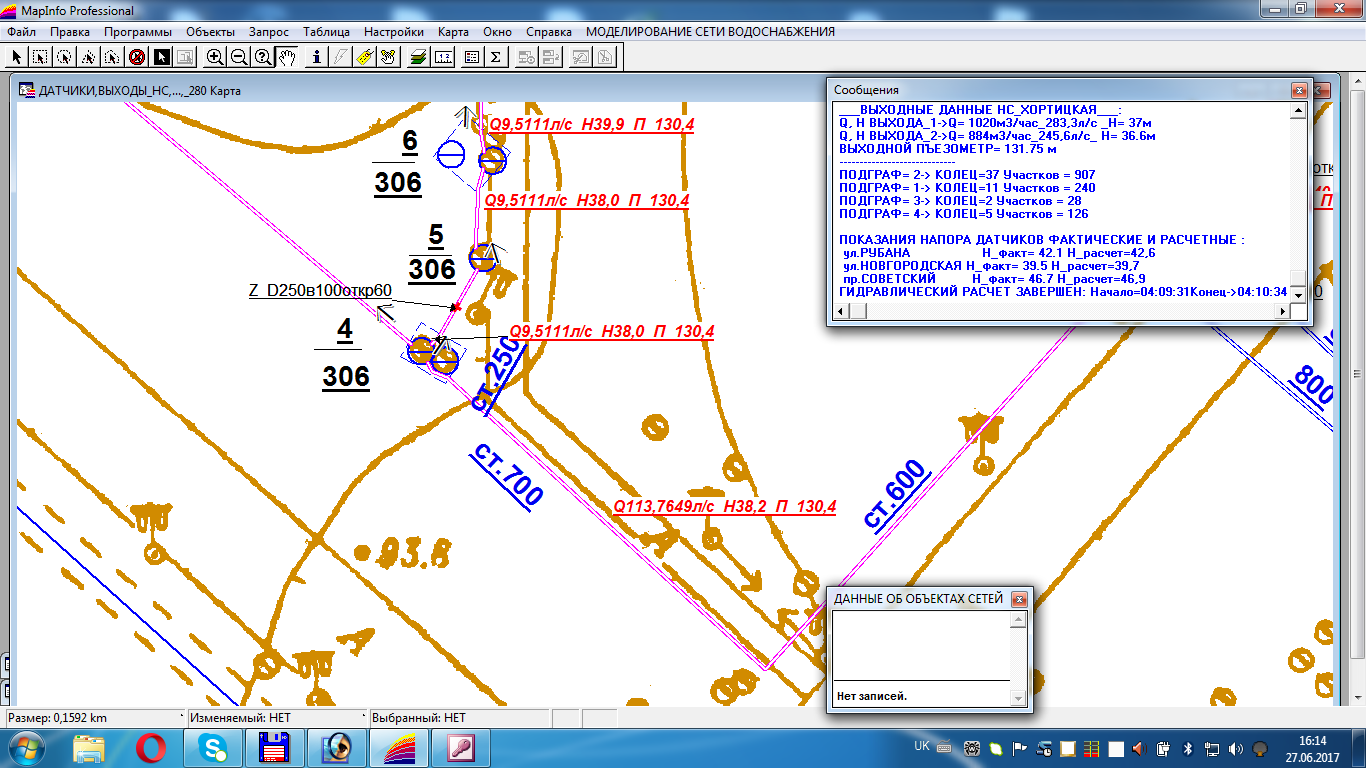Click the Unselect All icon
Screen dimensions: 1366x768
136,57
